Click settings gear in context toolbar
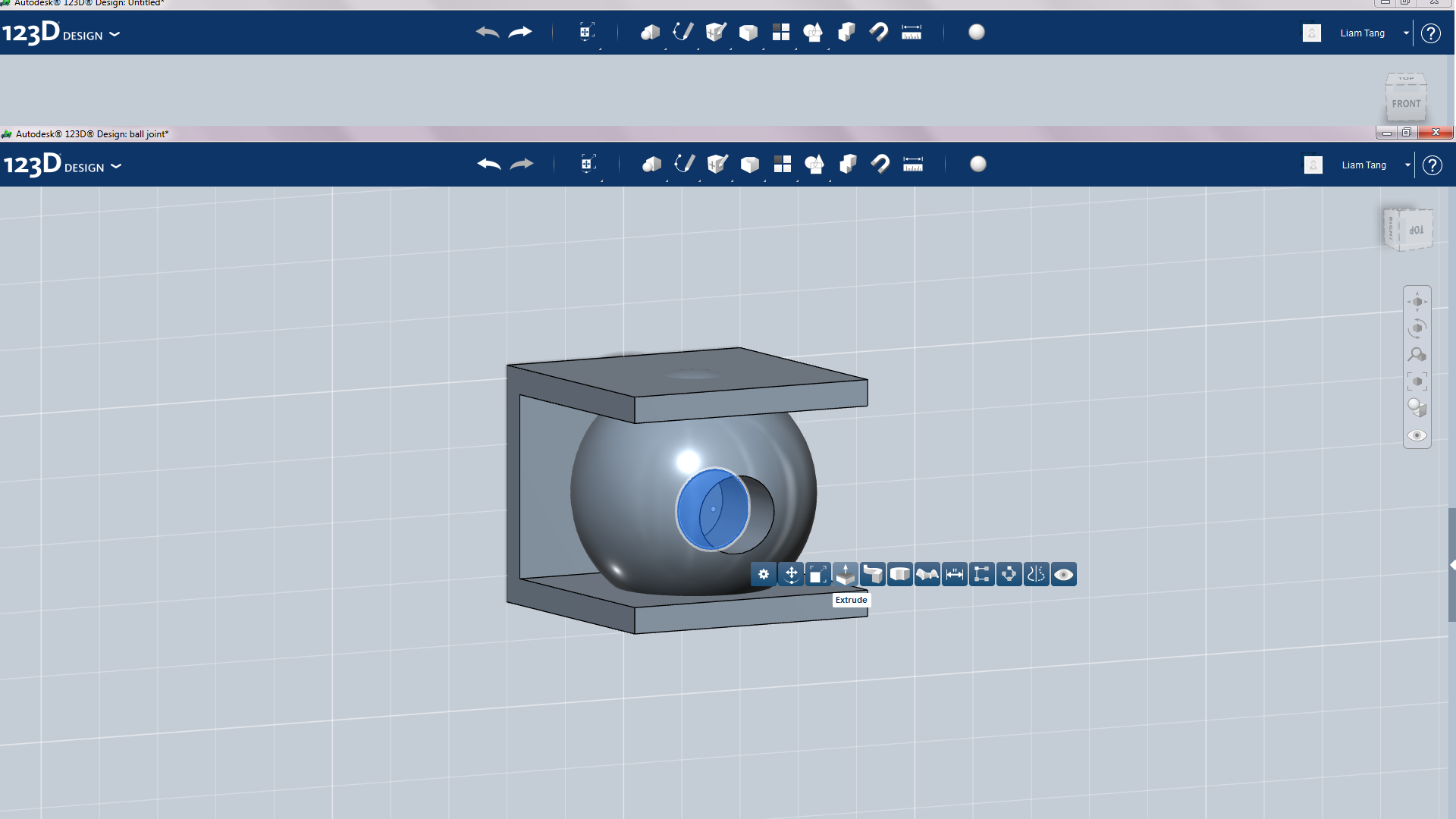This screenshot has width=1456, height=819. [764, 574]
